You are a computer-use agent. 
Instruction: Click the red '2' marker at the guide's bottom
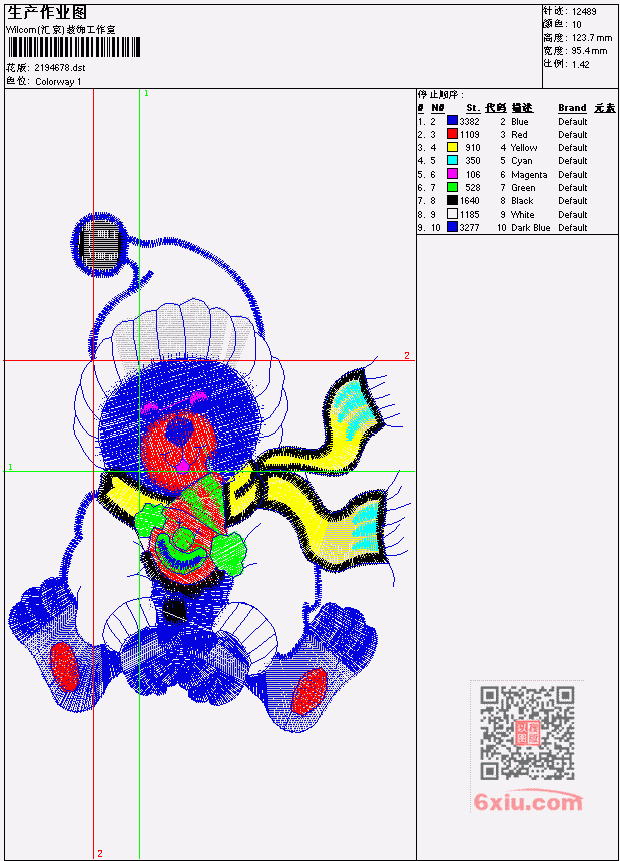click(100, 853)
